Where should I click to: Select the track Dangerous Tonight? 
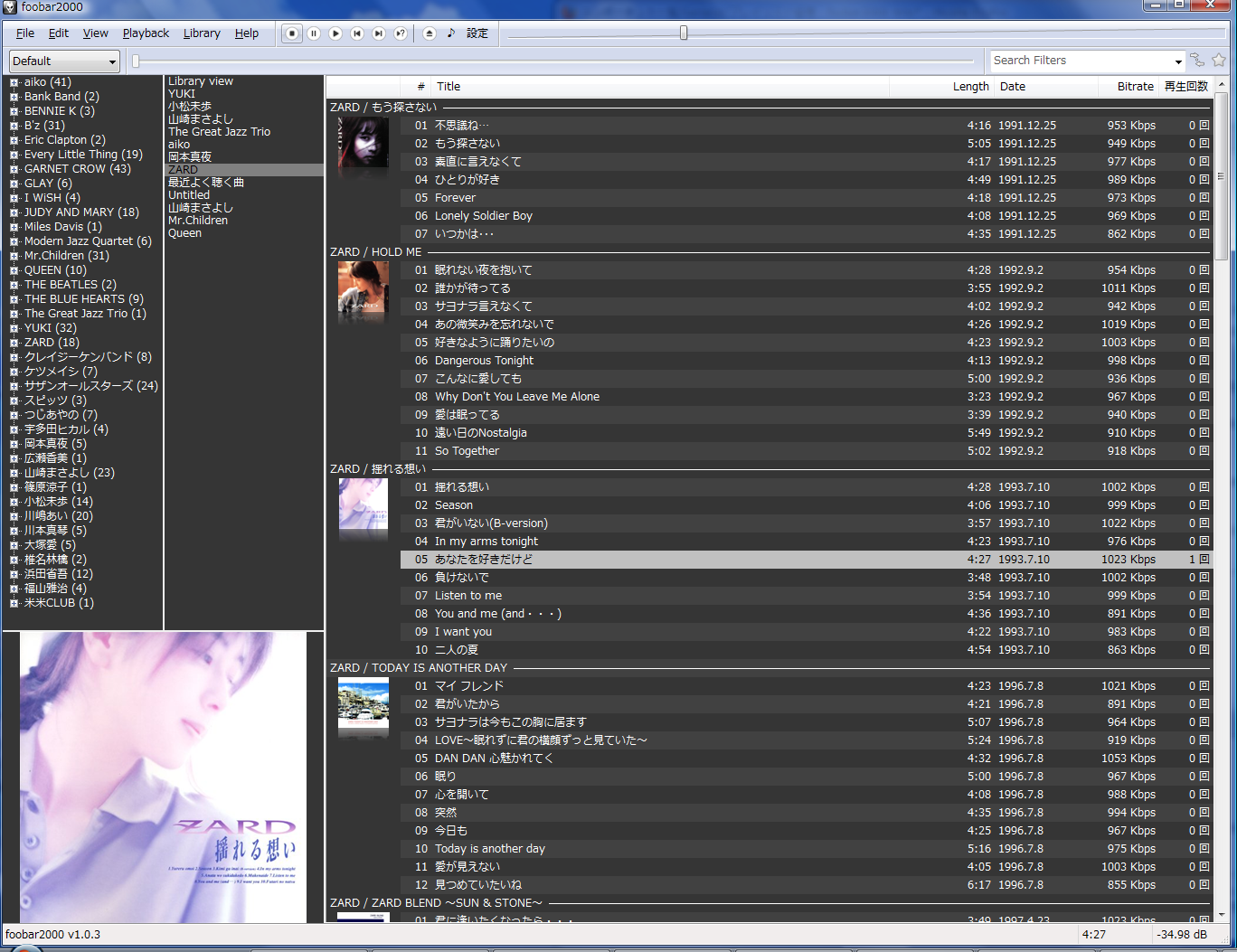coord(806,361)
